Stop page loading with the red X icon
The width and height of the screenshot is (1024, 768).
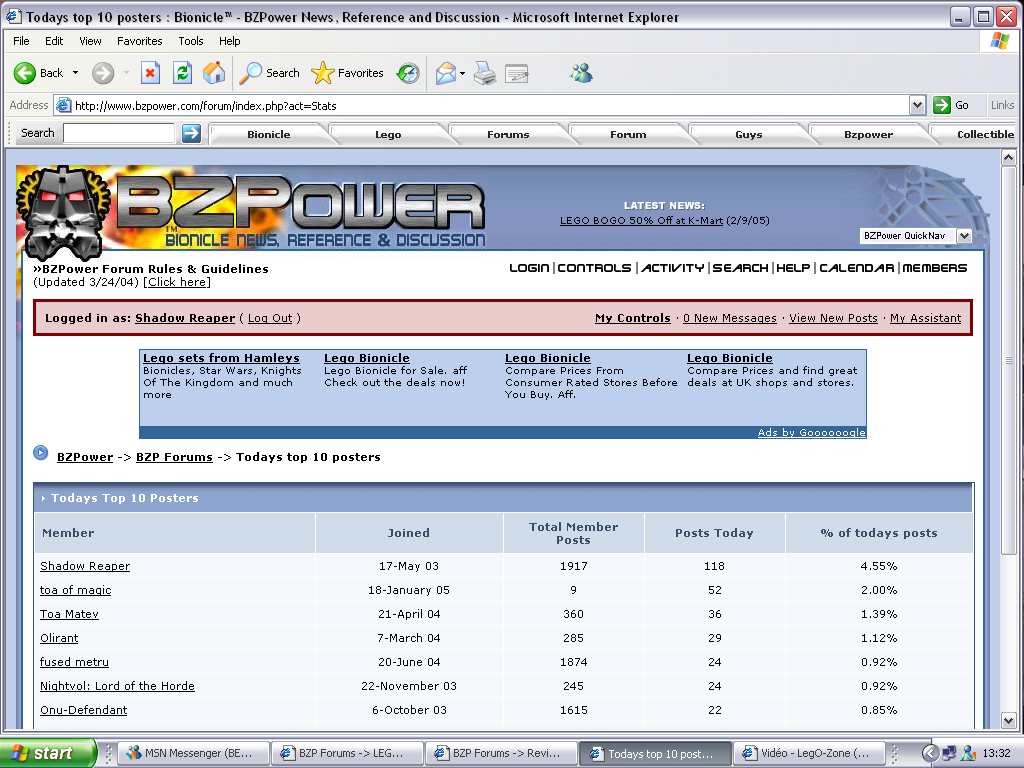tap(150, 73)
